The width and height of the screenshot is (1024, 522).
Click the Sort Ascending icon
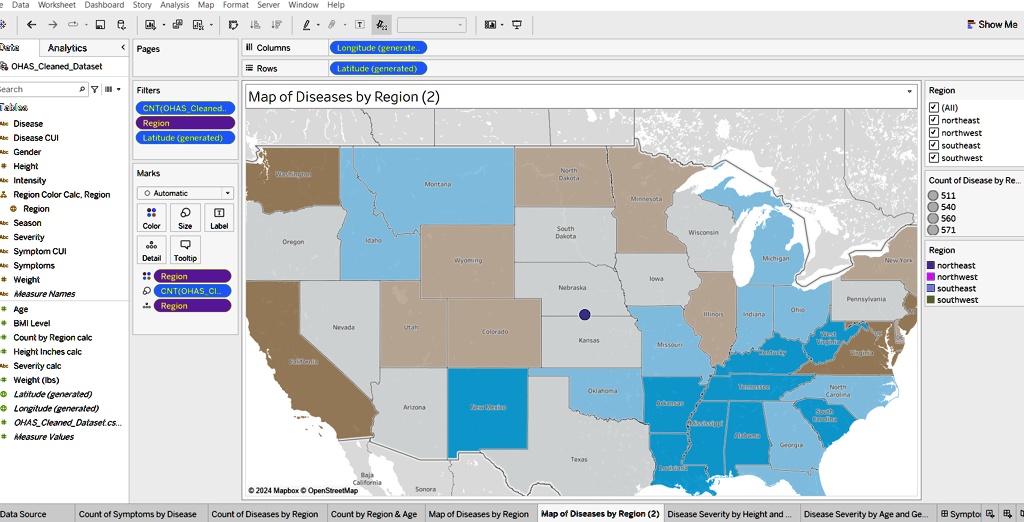(x=255, y=25)
